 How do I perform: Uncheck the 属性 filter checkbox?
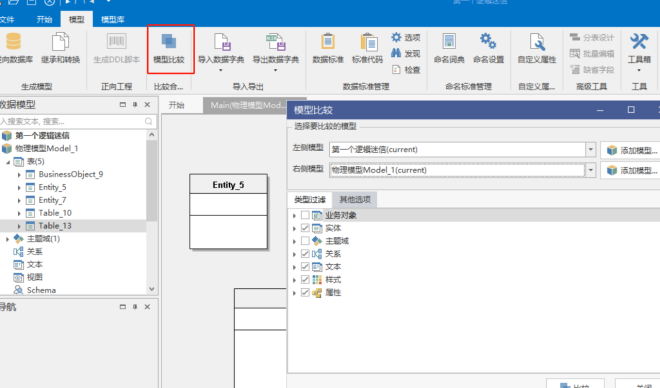tap(305, 292)
